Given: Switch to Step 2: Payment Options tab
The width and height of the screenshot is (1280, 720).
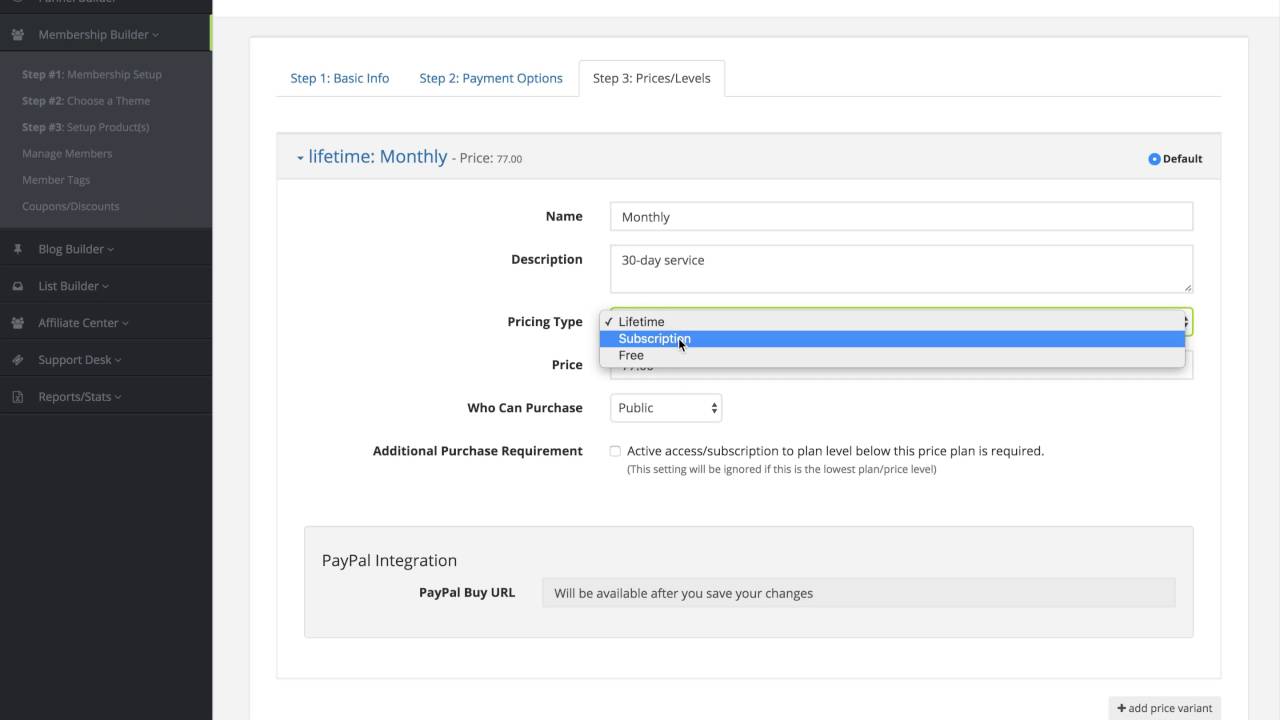Looking at the screenshot, I should 491,78.
